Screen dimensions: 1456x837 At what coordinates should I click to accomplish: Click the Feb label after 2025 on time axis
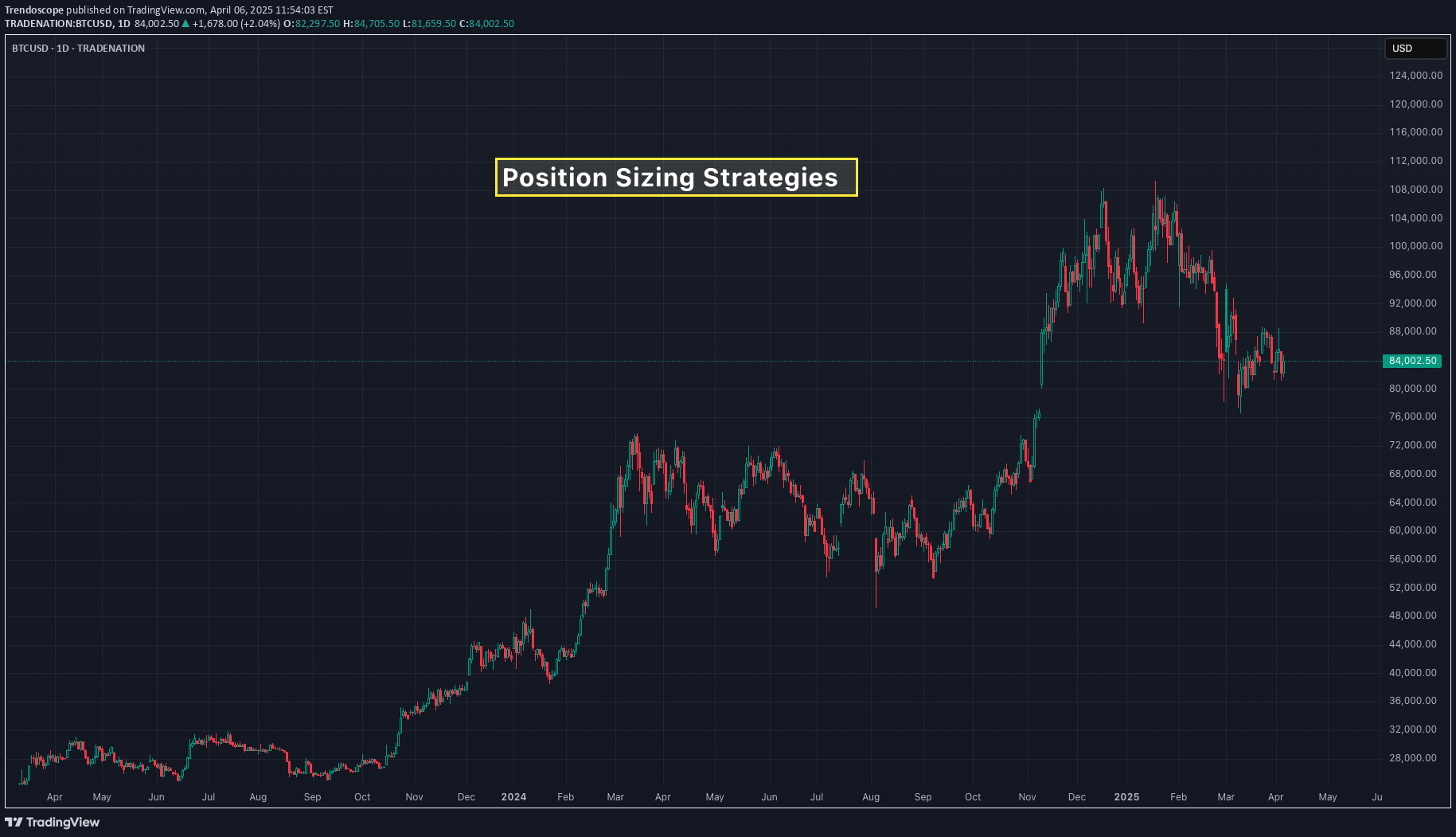(x=1178, y=797)
